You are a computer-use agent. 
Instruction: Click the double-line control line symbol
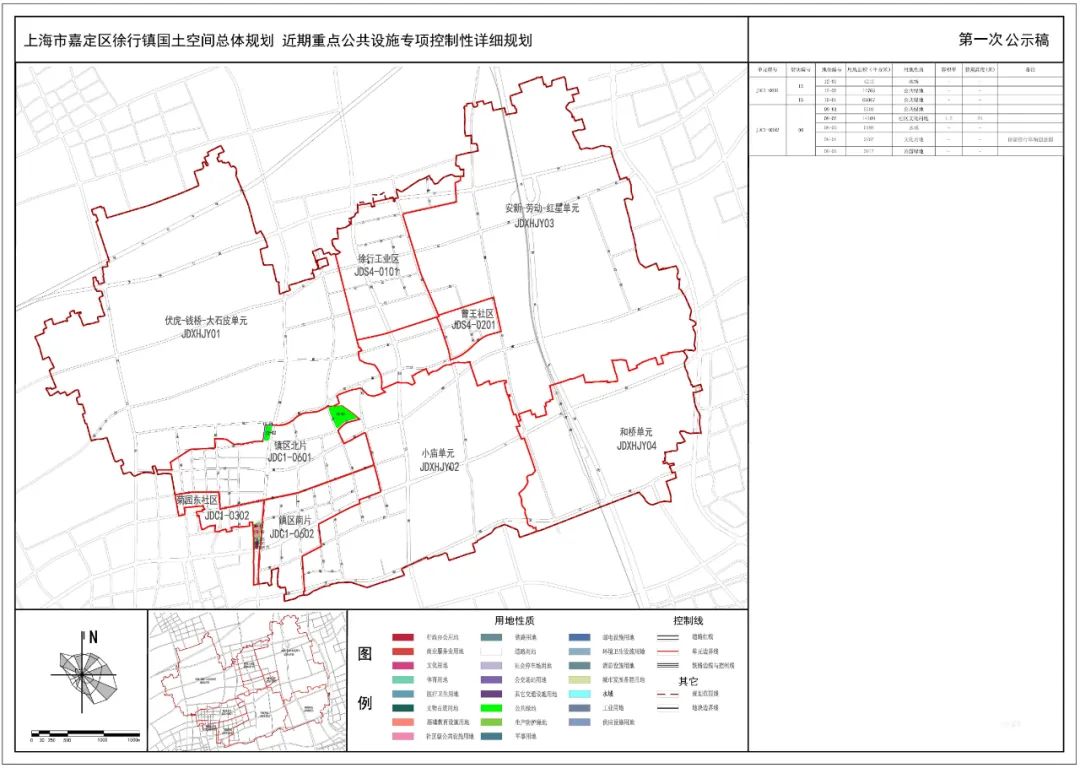tap(667, 638)
